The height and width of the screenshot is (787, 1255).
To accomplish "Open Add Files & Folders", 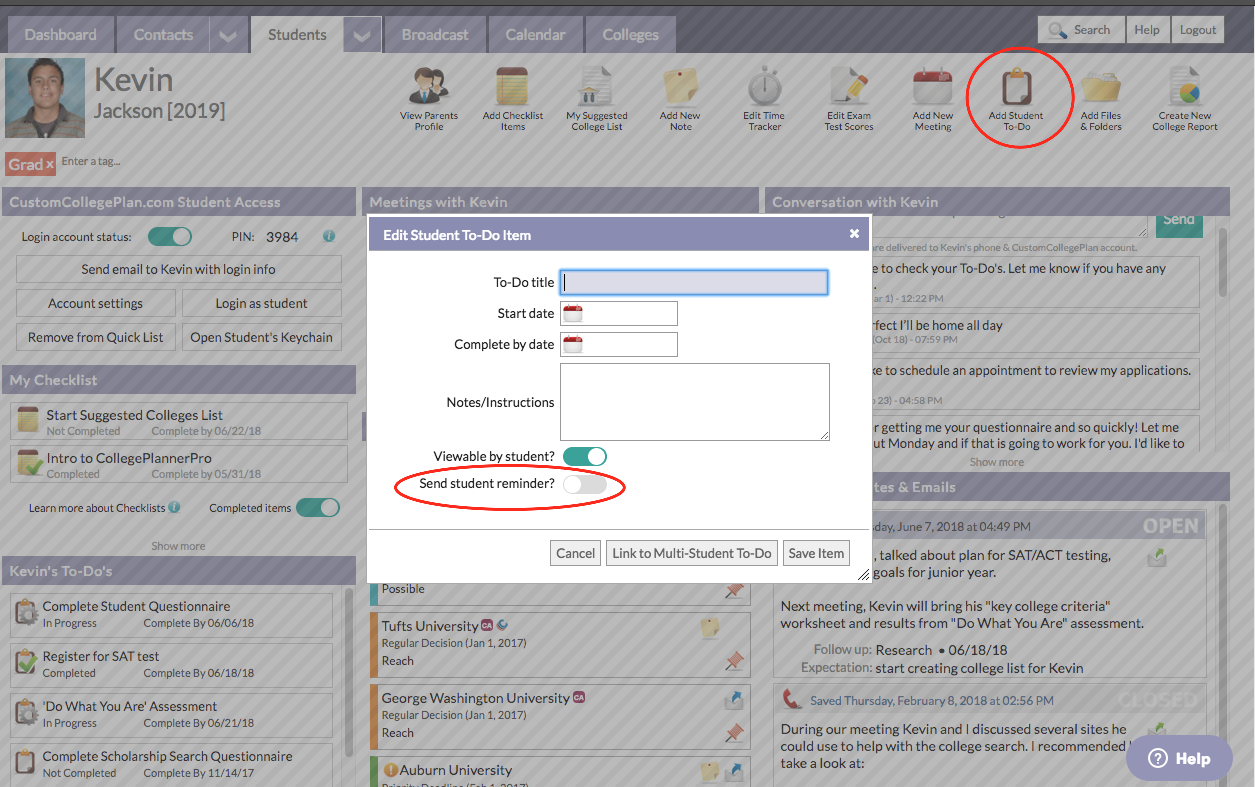I will click(1101, 87).
